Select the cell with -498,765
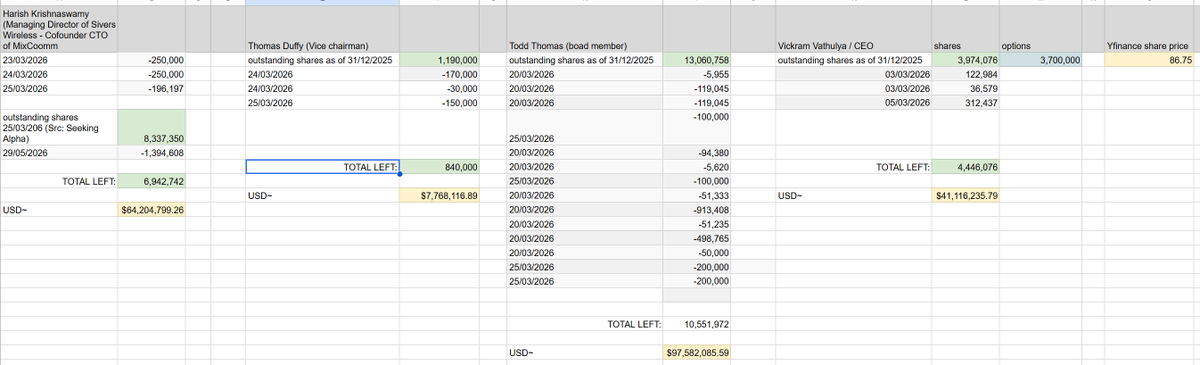The image size is (1200, 365). [x=698, y=238]
